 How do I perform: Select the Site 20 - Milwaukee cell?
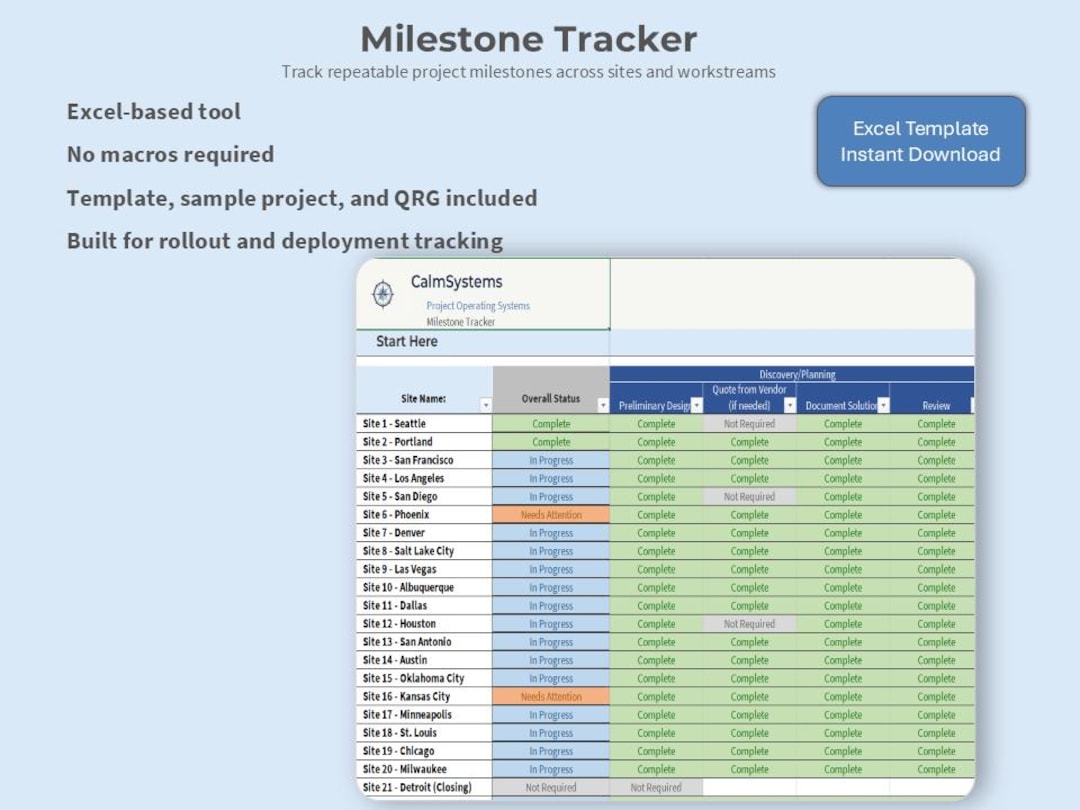[x=424, y=769]
